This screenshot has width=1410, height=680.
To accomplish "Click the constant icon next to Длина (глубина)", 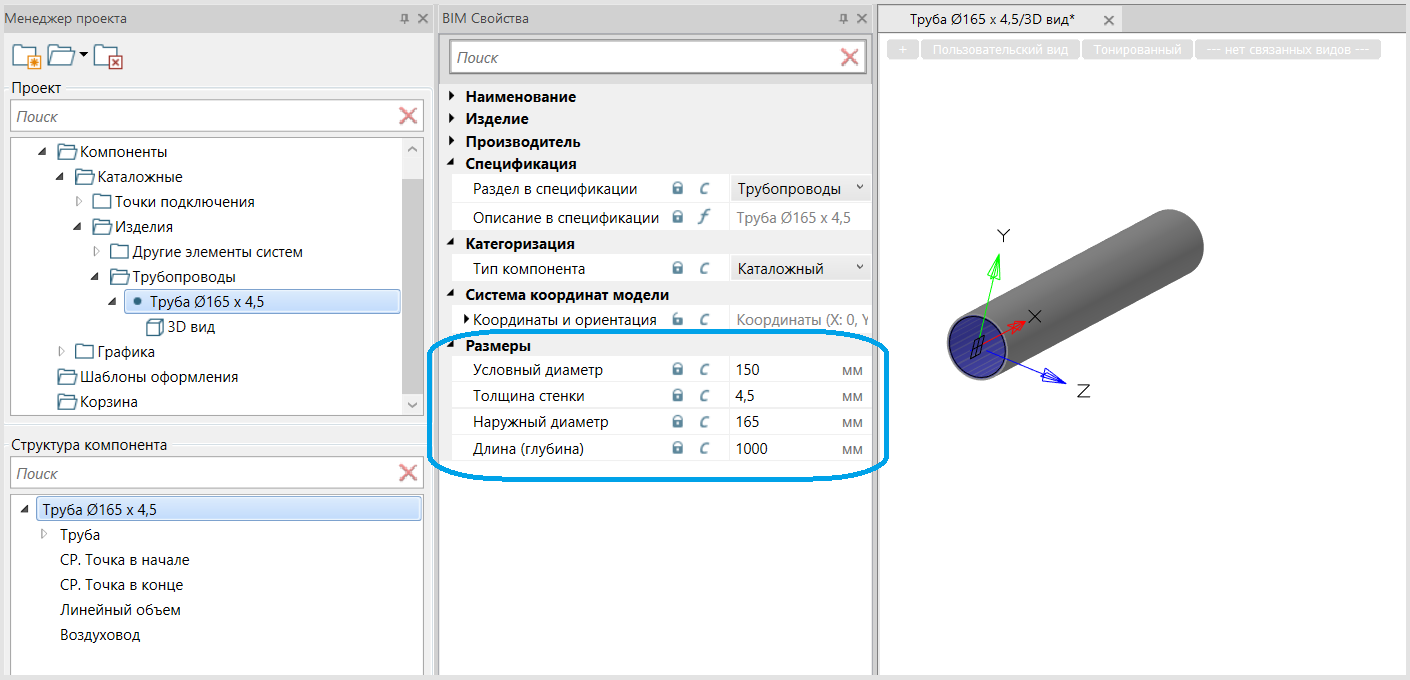I will click(x=703, y=449).
